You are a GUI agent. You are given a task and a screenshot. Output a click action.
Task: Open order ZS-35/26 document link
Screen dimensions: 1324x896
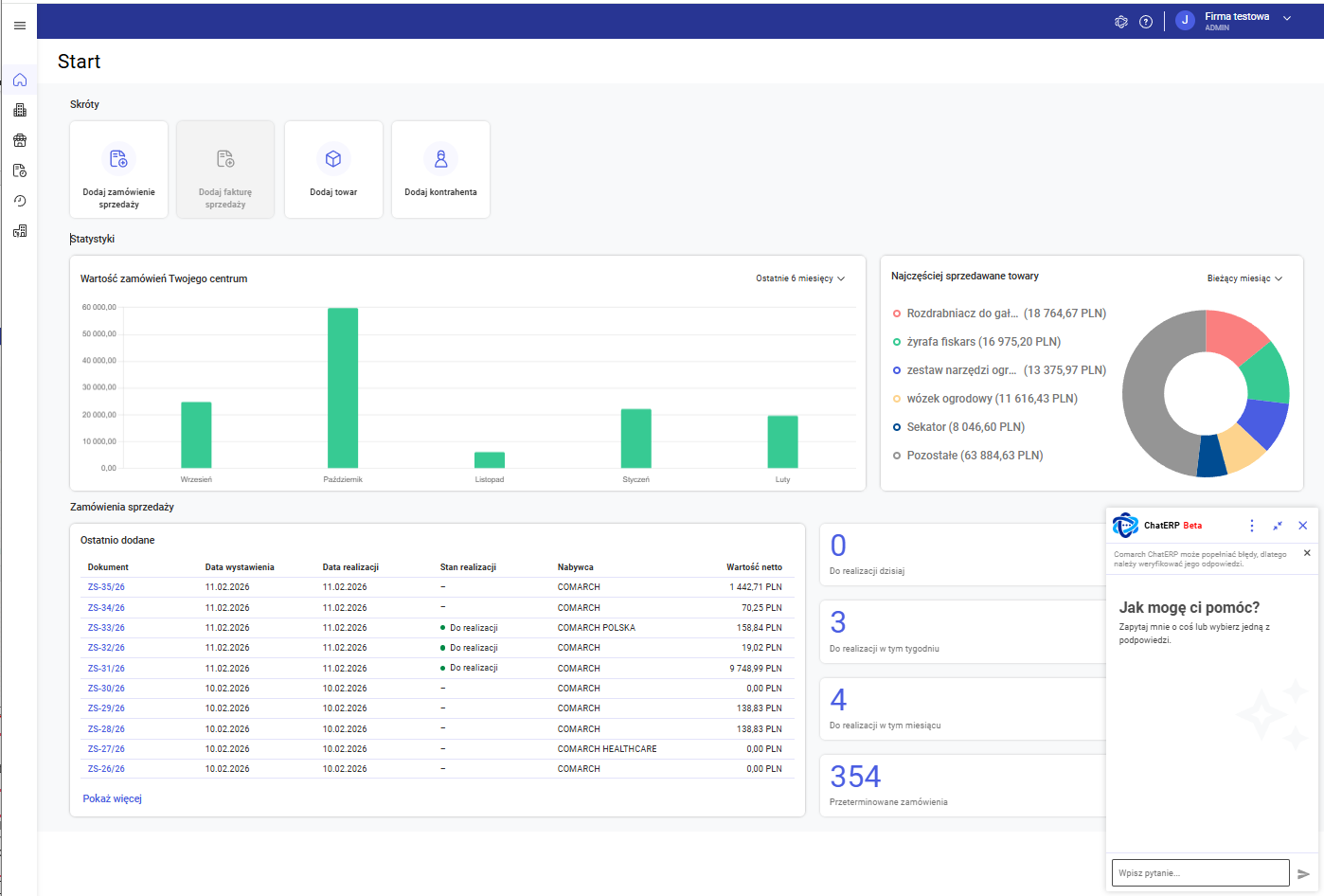point(106,587)
